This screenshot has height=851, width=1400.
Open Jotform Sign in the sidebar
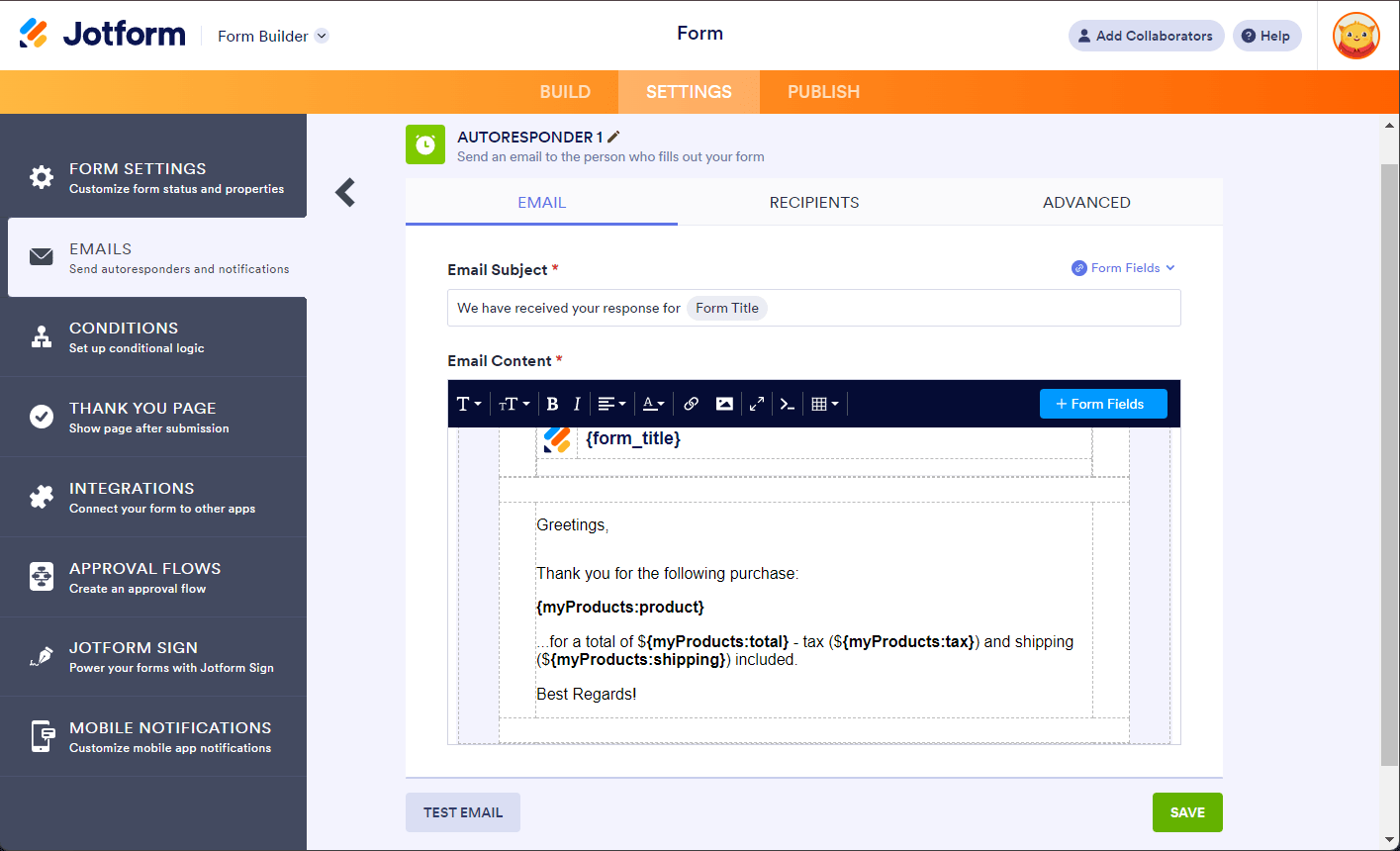click(x=153, y=656)
